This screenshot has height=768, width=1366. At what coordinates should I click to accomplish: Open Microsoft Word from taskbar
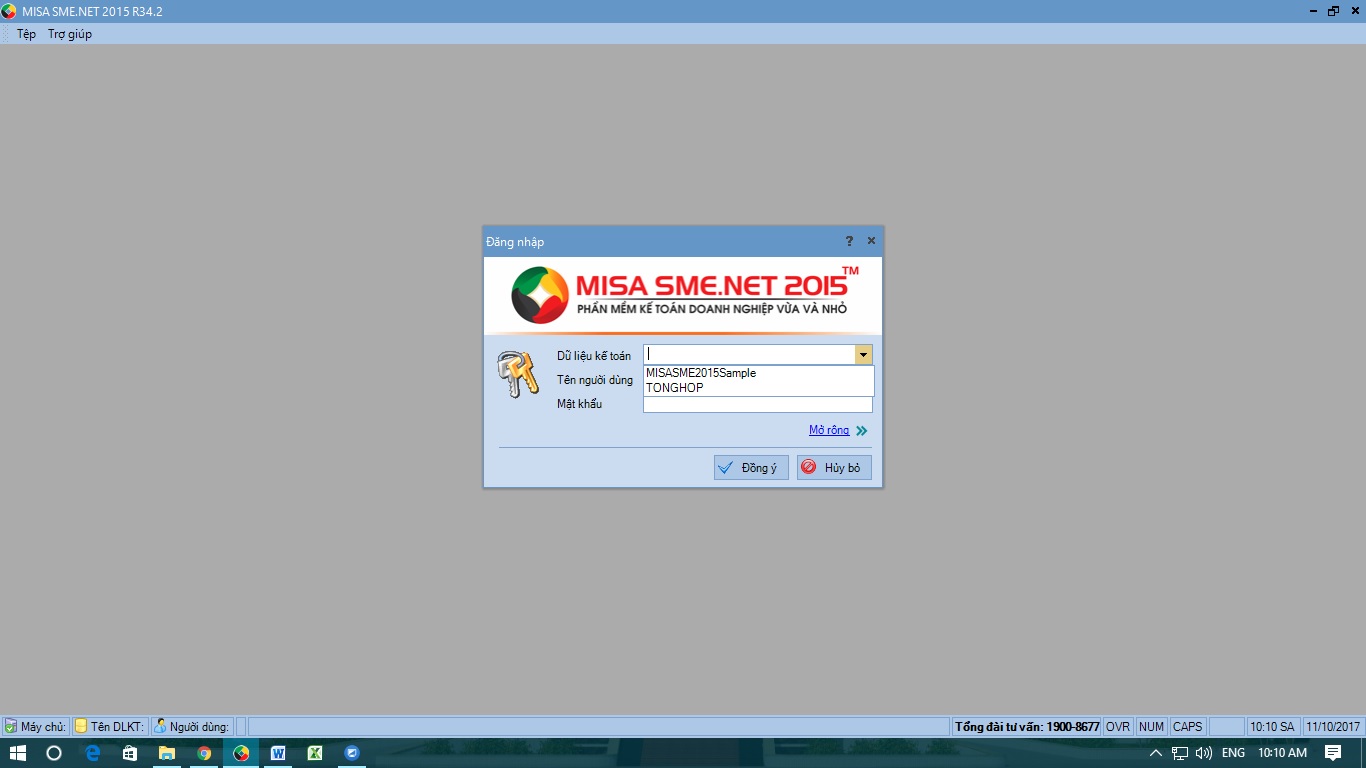(x=278, y=753)
